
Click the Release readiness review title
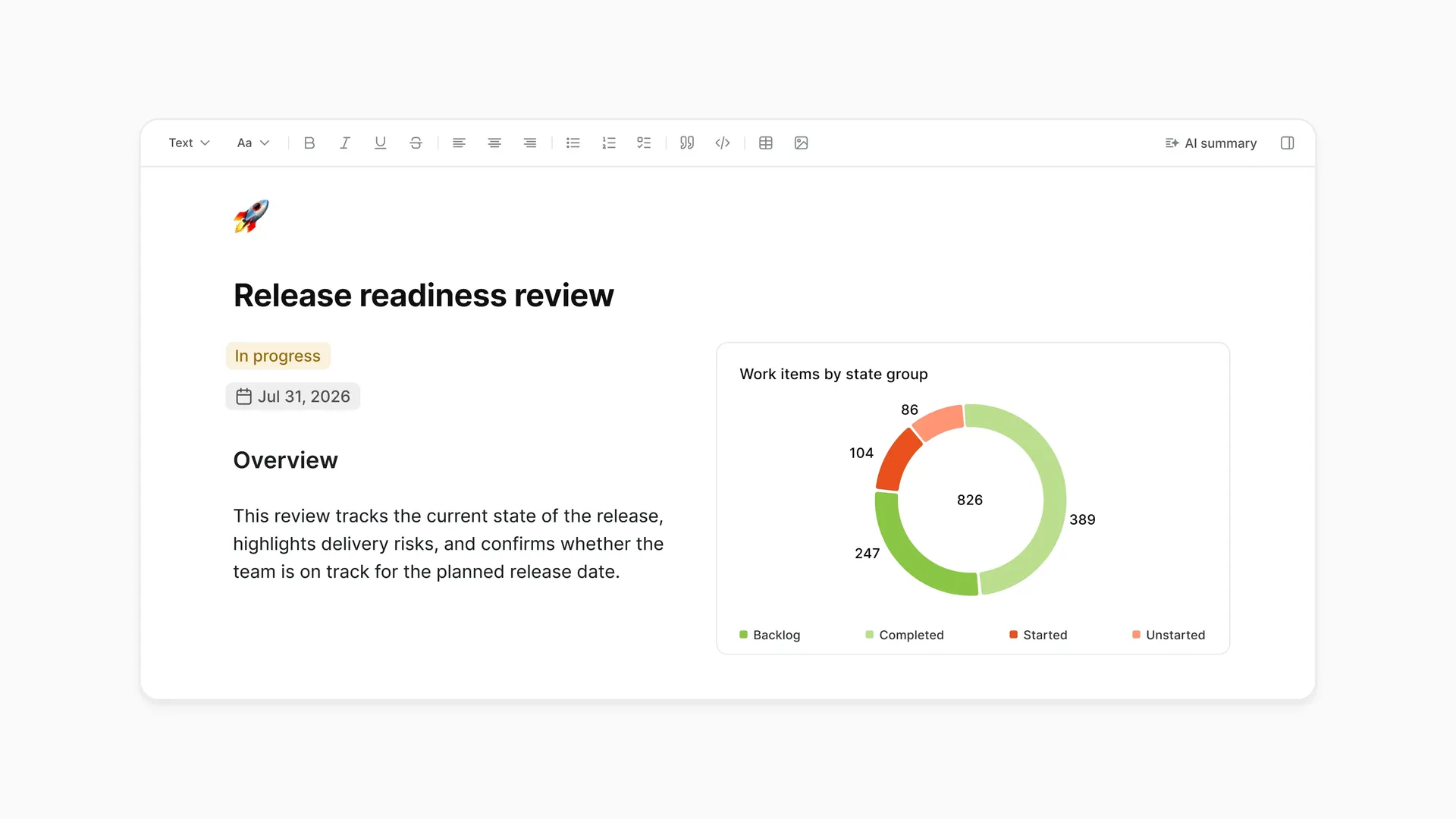click(424, 296)
